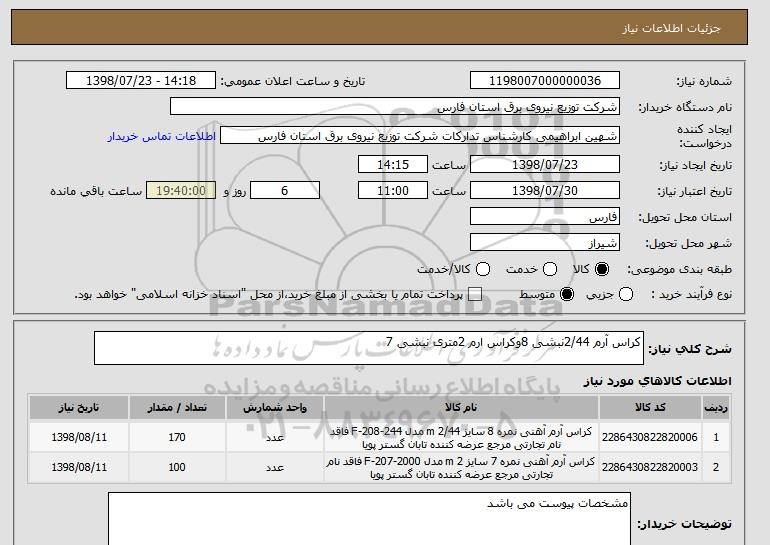Click the F-207-2000 cross arm item name
Screen dimensions: 770x545
pos(461,467)
